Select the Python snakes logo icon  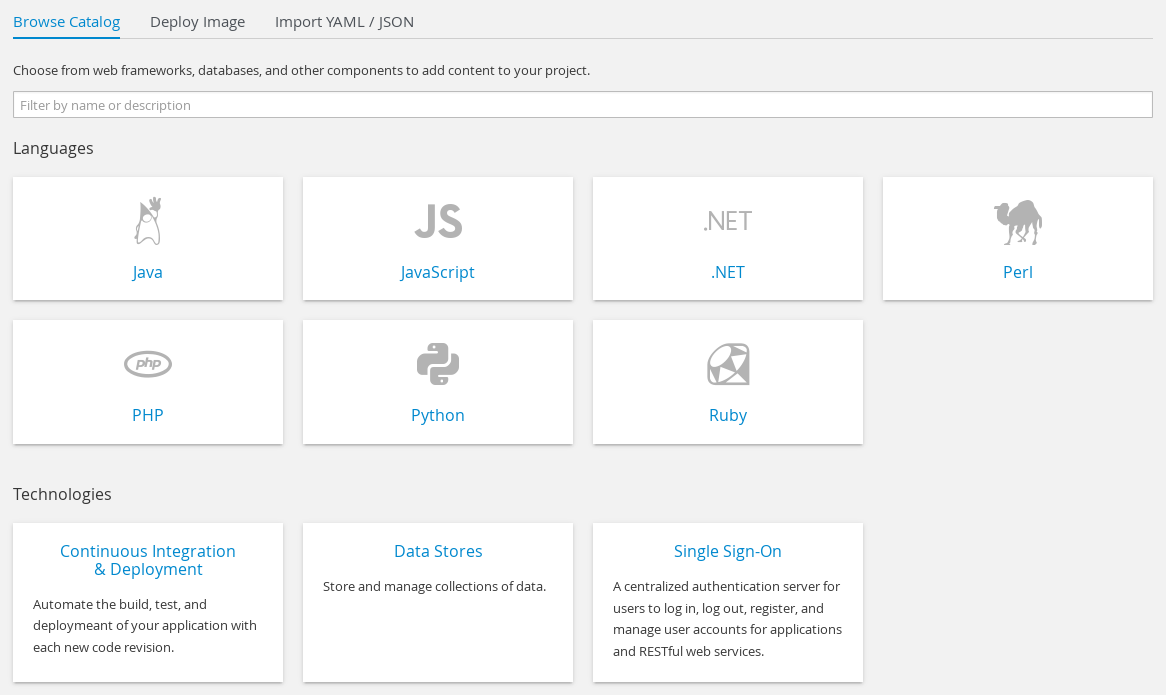(438, 364)
